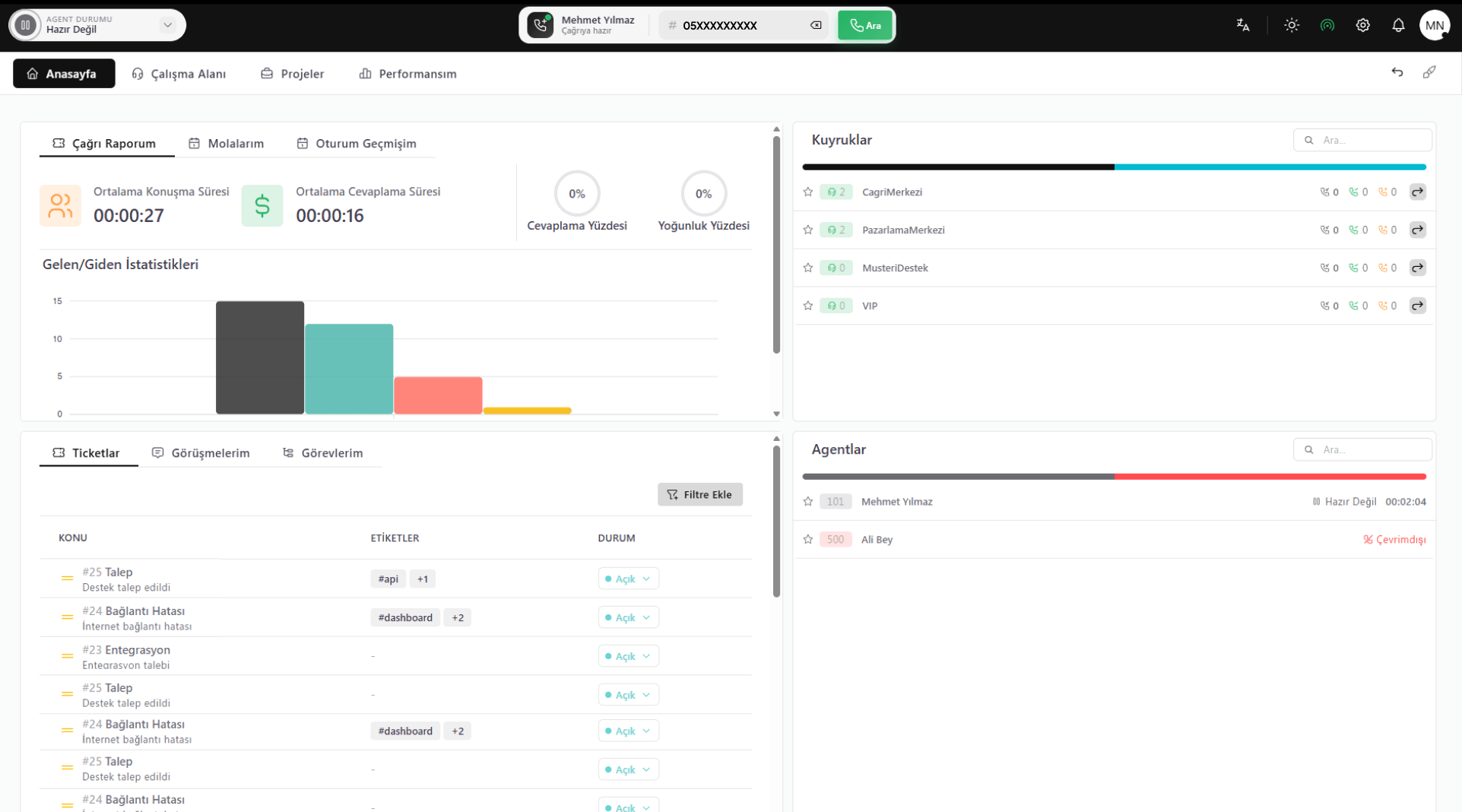
Task: Open the settings gear icon
Action: [x=1362, y=25]
